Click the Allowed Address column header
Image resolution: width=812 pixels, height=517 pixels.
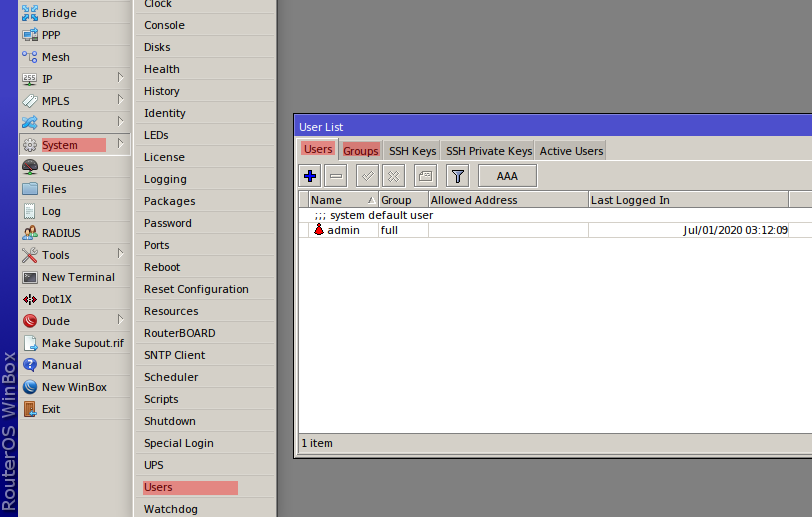[x=508, y=200]
